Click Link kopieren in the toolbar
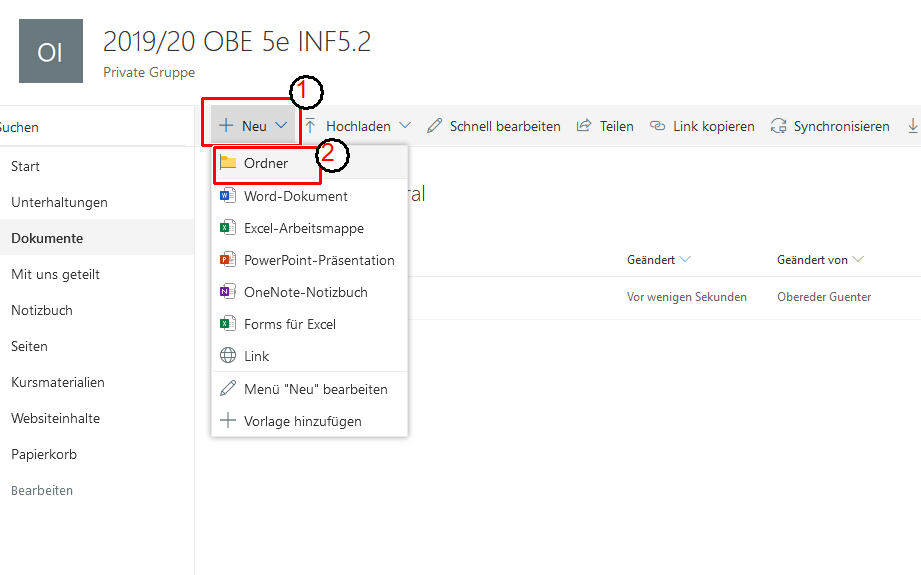 click(702, 126)
